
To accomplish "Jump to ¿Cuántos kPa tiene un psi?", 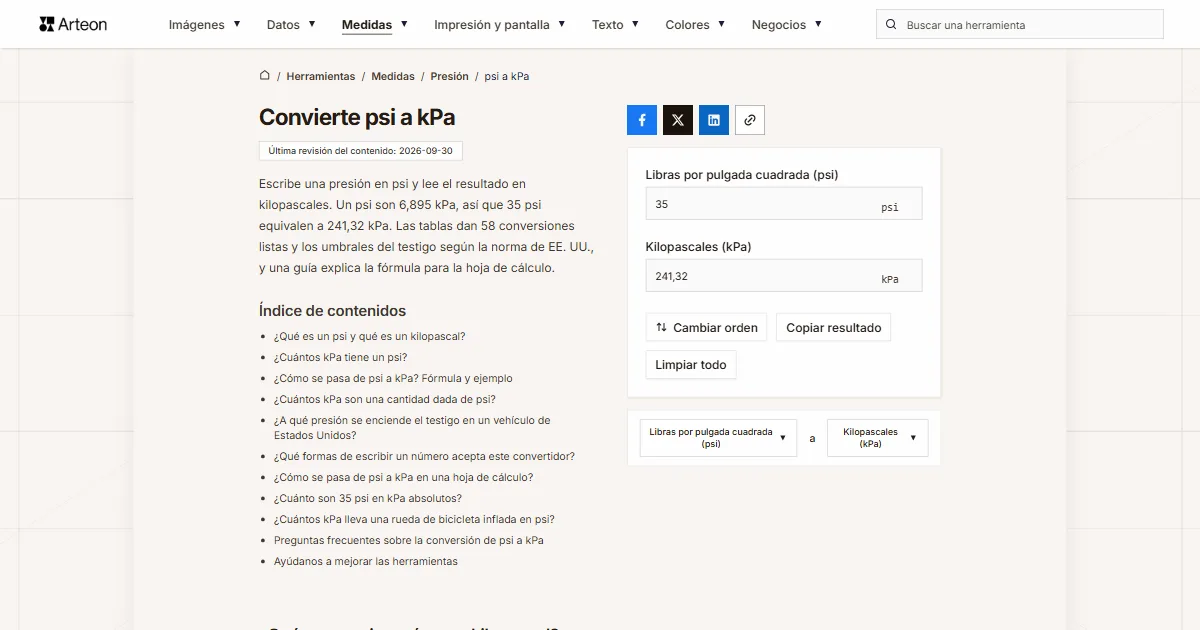I will 340,357.
